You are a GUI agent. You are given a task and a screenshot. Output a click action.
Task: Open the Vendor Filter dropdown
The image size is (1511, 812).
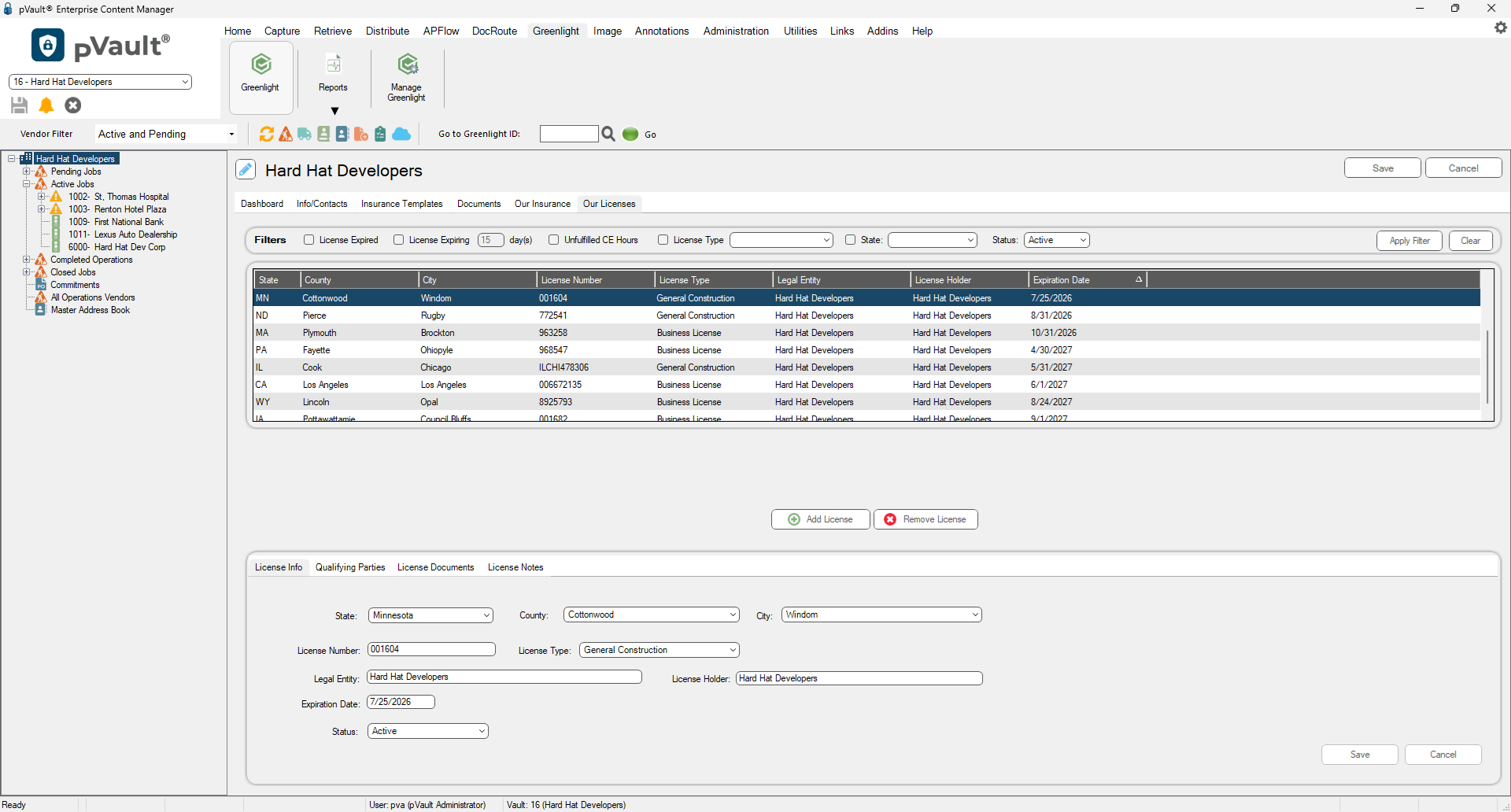click(166, 134)
